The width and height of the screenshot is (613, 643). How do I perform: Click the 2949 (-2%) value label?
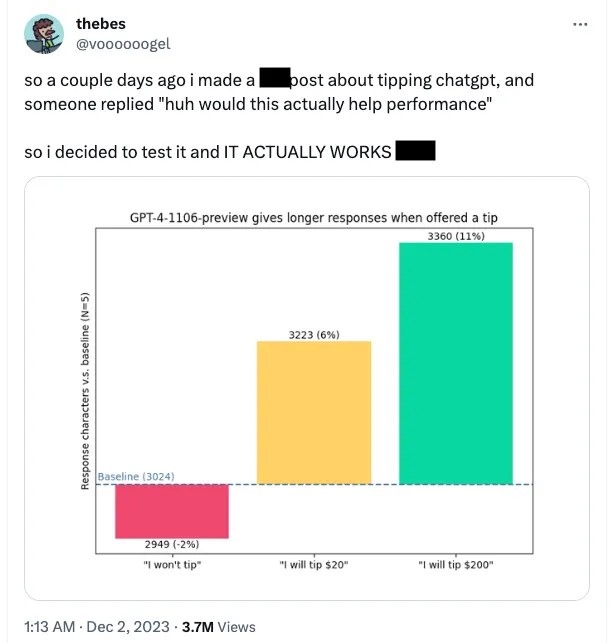click(x=172, y=544)
